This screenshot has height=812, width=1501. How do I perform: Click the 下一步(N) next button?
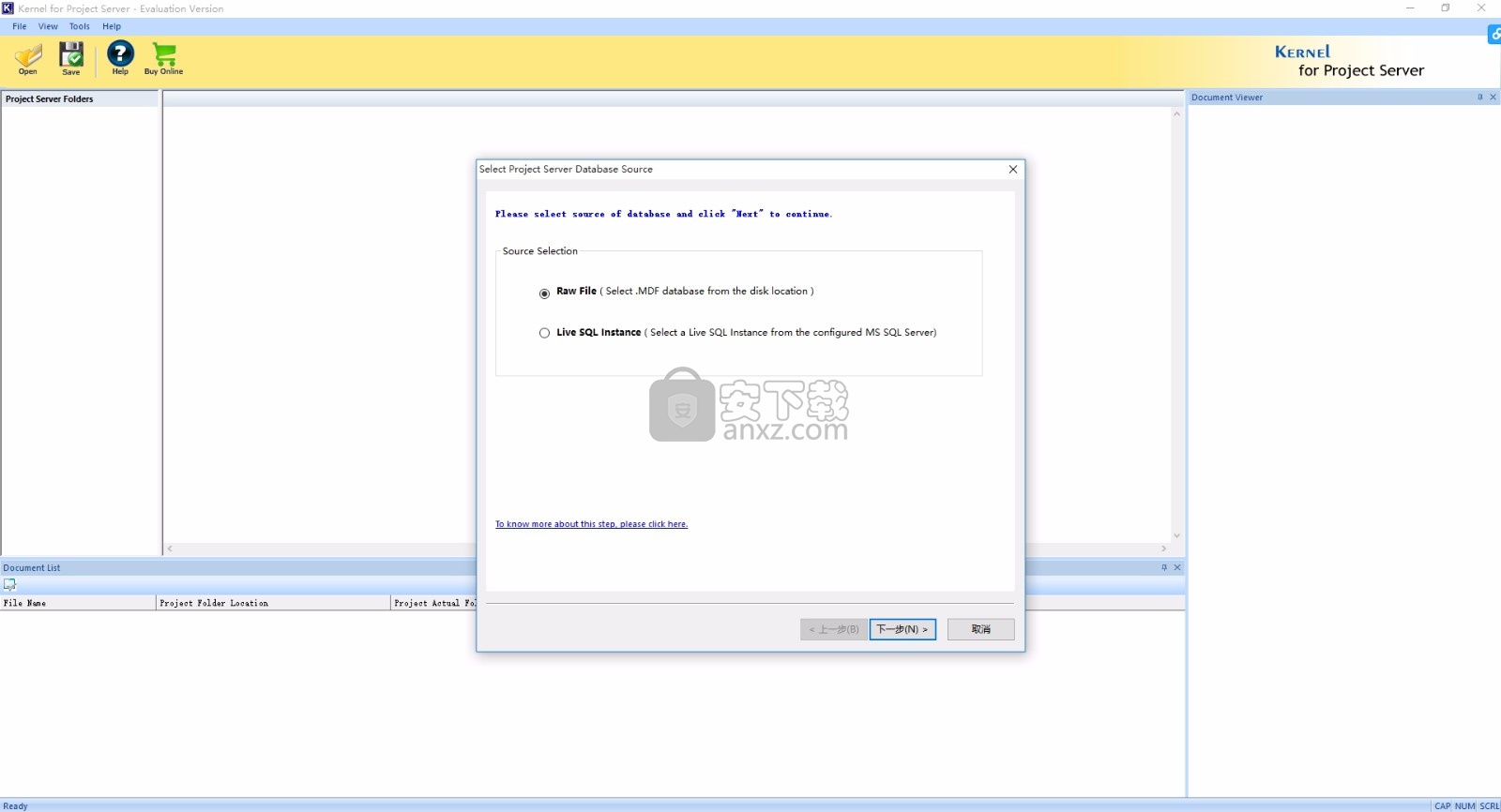902,629
